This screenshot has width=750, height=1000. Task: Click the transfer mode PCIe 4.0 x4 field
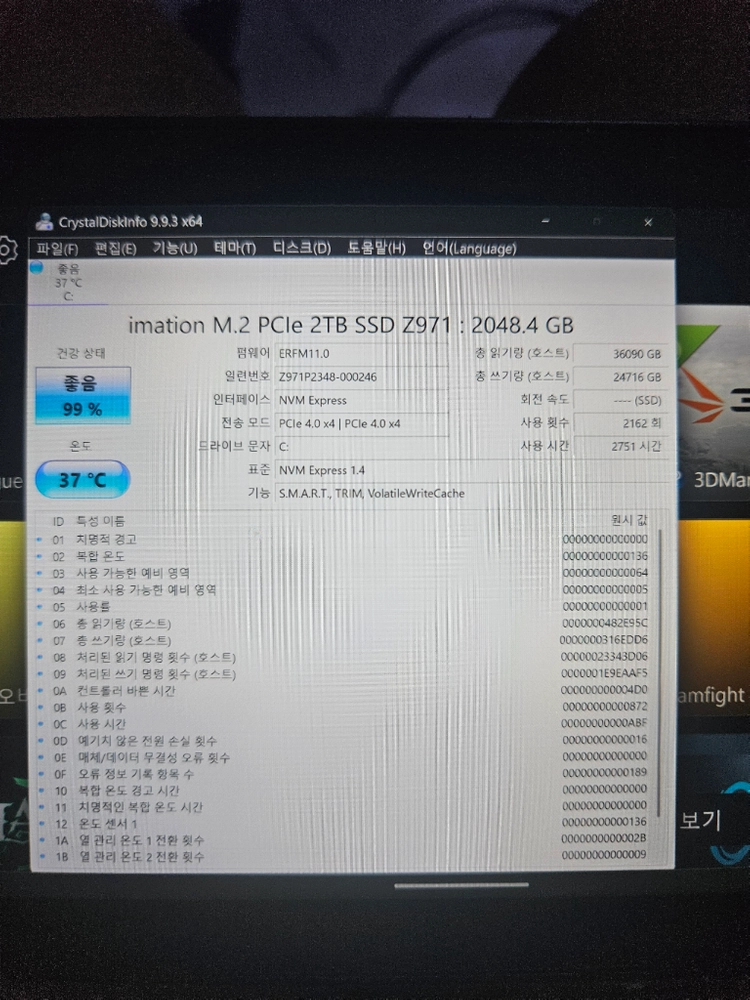tap(361, 423)
